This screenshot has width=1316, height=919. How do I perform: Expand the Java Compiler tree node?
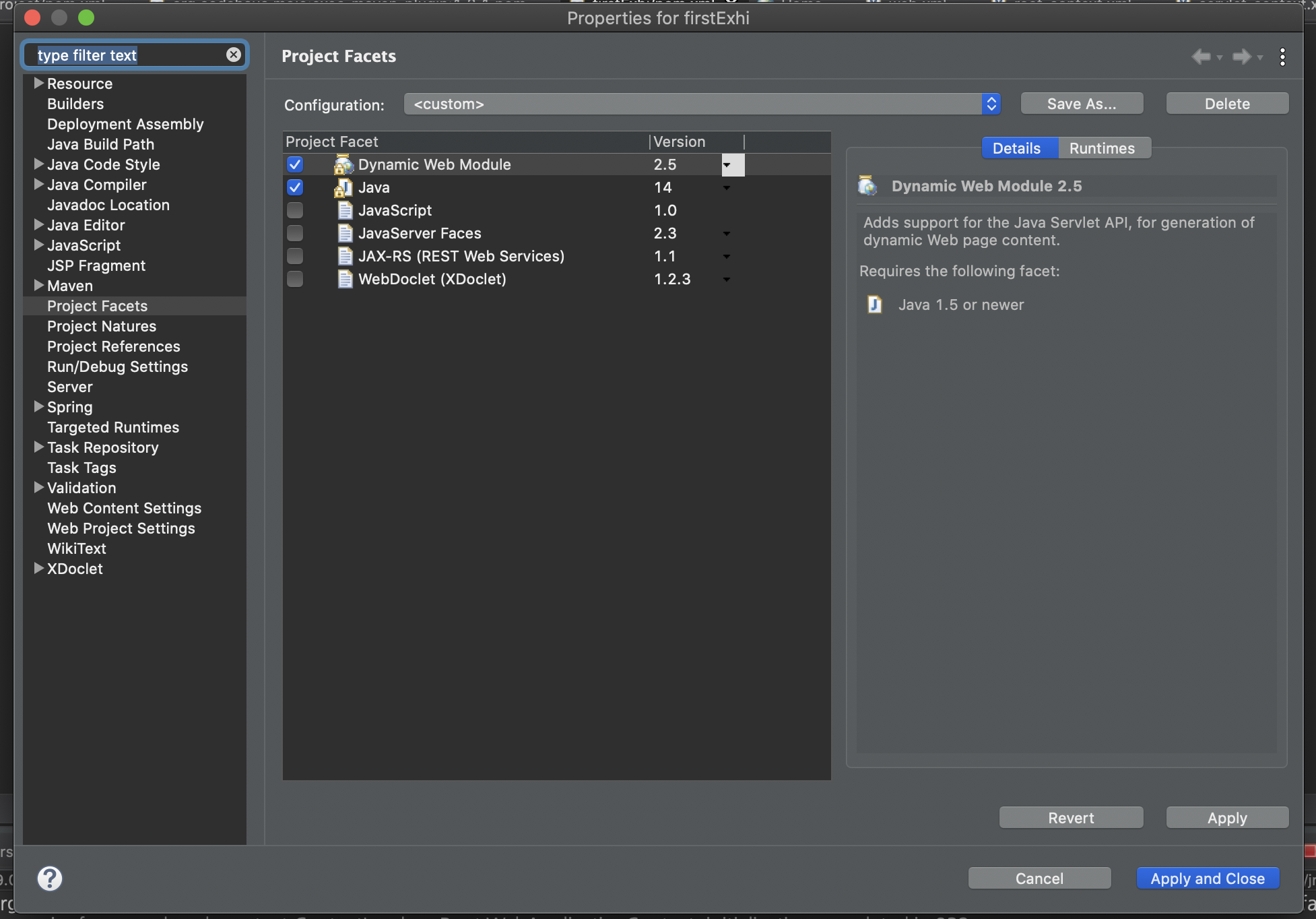click(x=39, y=185)
